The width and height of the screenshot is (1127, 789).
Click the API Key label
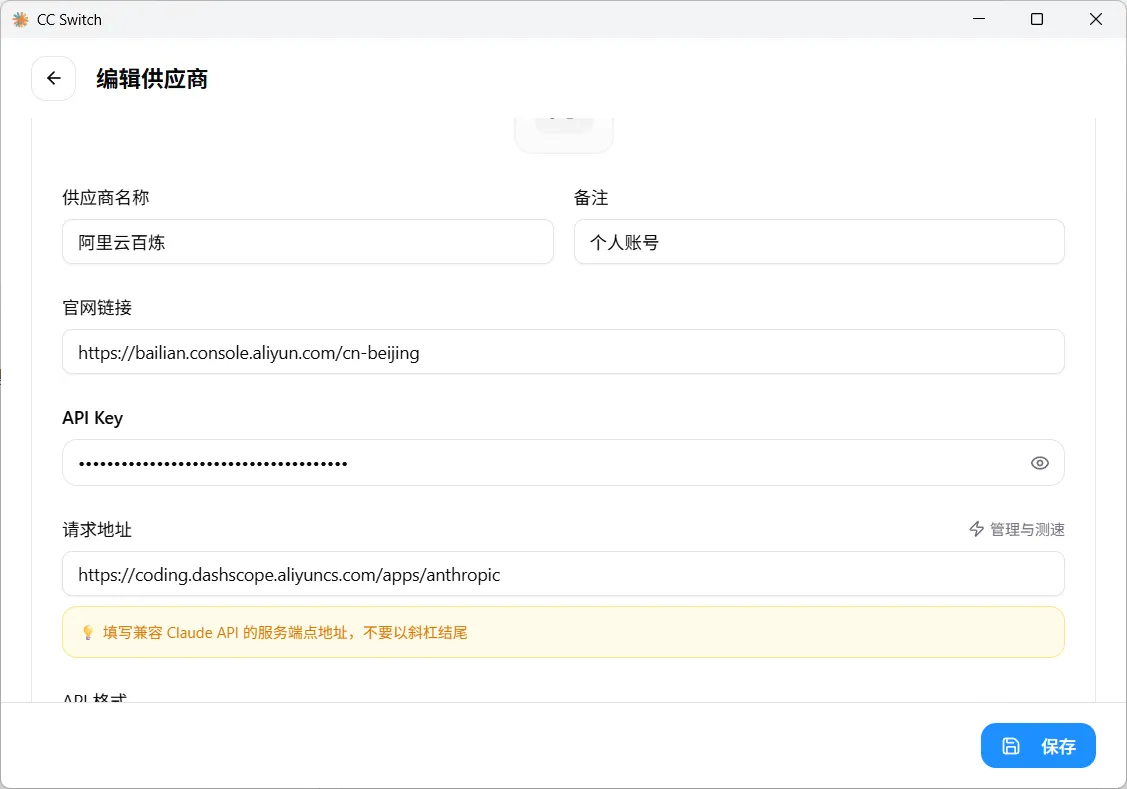(x=93, y=418)
